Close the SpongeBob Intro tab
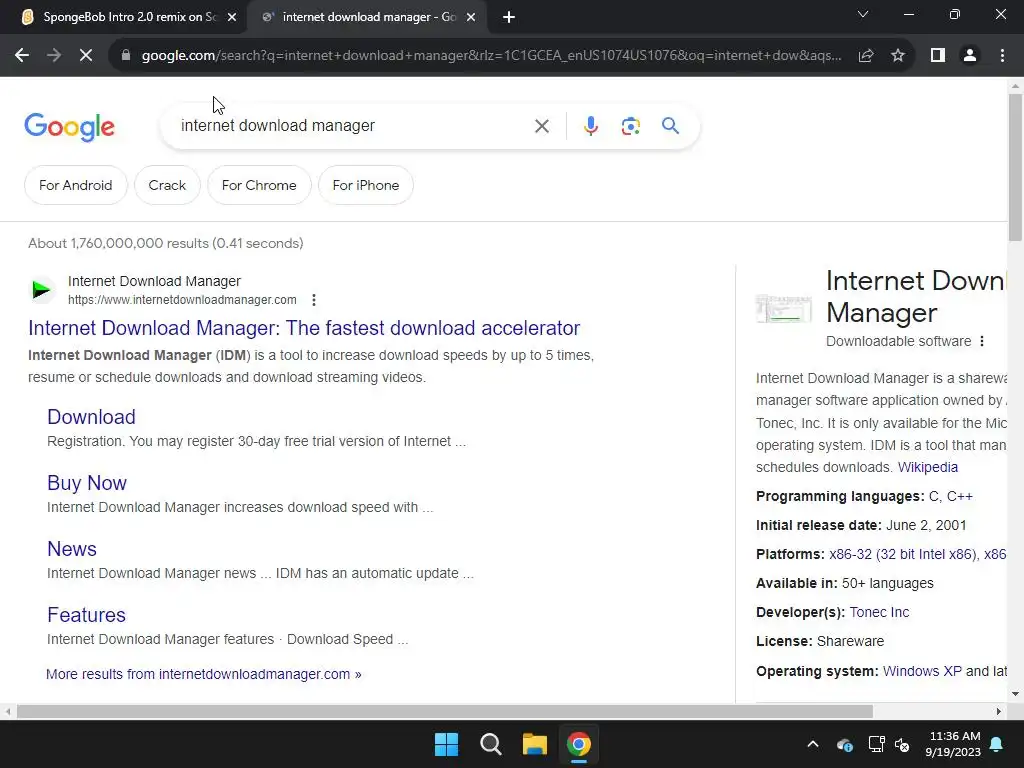 click(x=232, y=18)
